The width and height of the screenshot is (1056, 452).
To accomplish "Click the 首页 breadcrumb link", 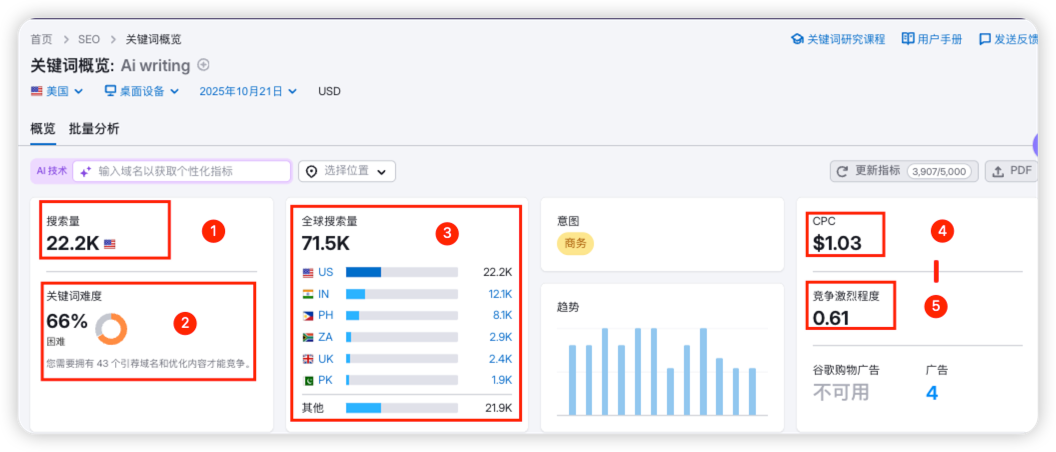I will [x=41, y=39].
